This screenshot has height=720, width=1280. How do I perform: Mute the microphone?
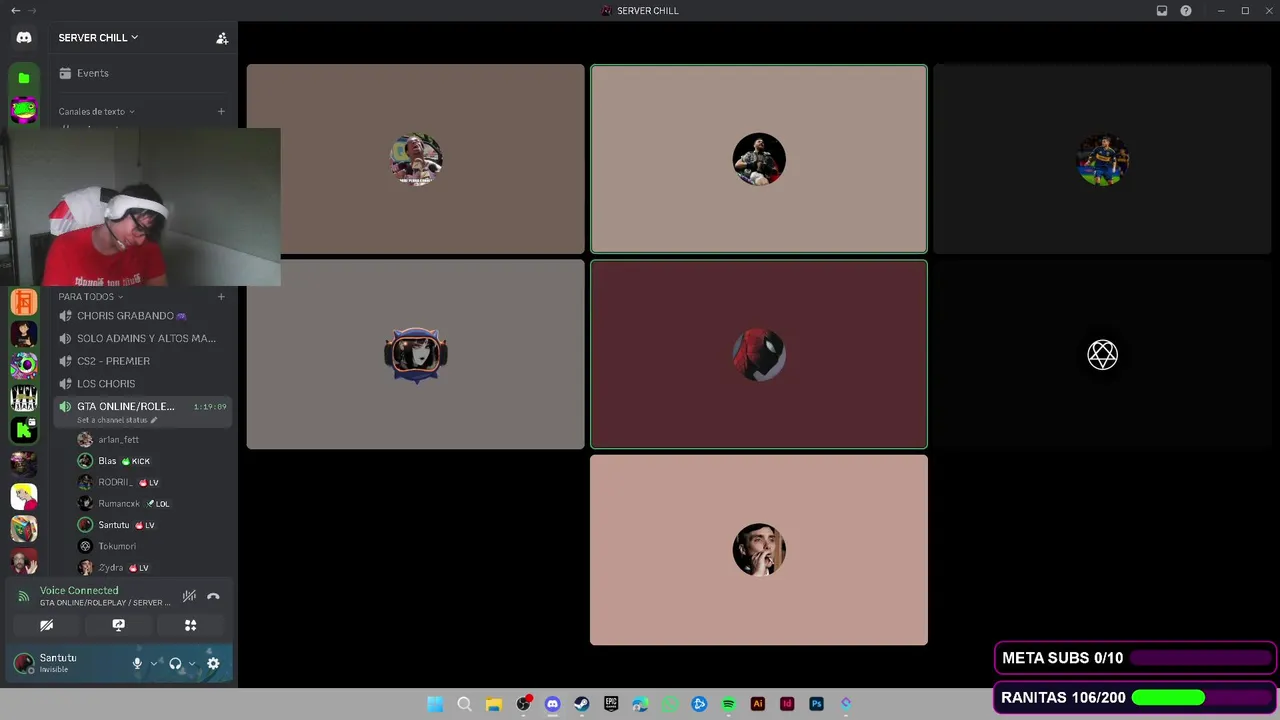(x=137, y=663)
